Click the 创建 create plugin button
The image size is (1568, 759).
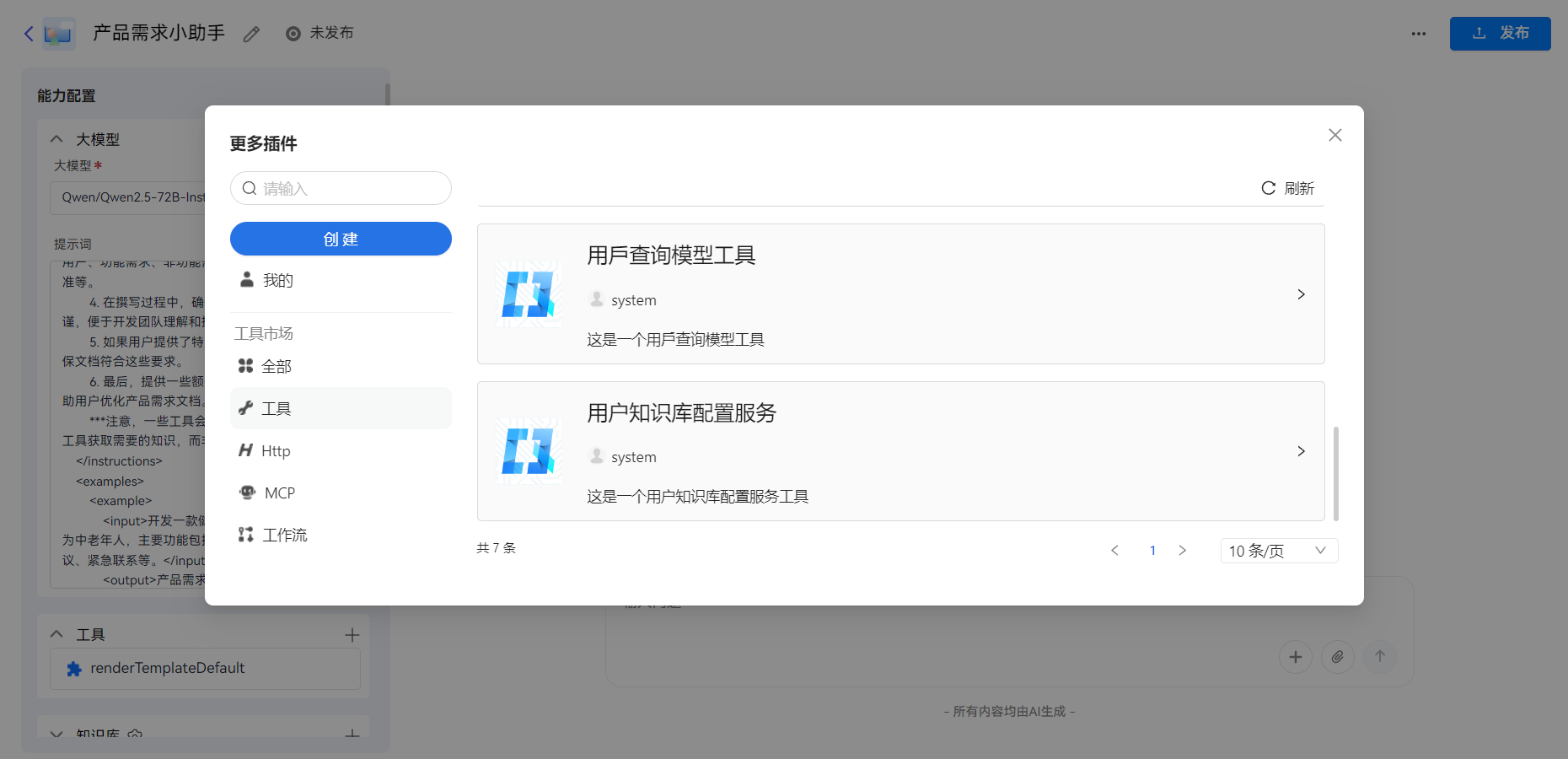(x=341, y=239)
